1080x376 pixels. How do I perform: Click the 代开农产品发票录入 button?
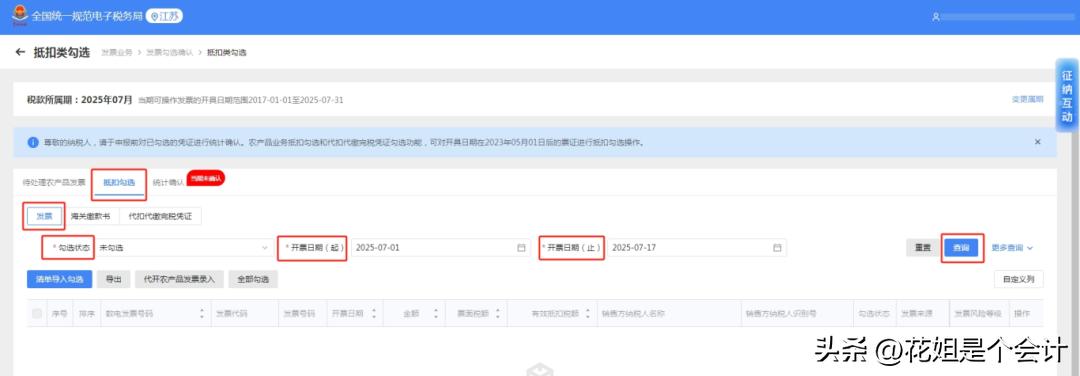coord(179,279)
